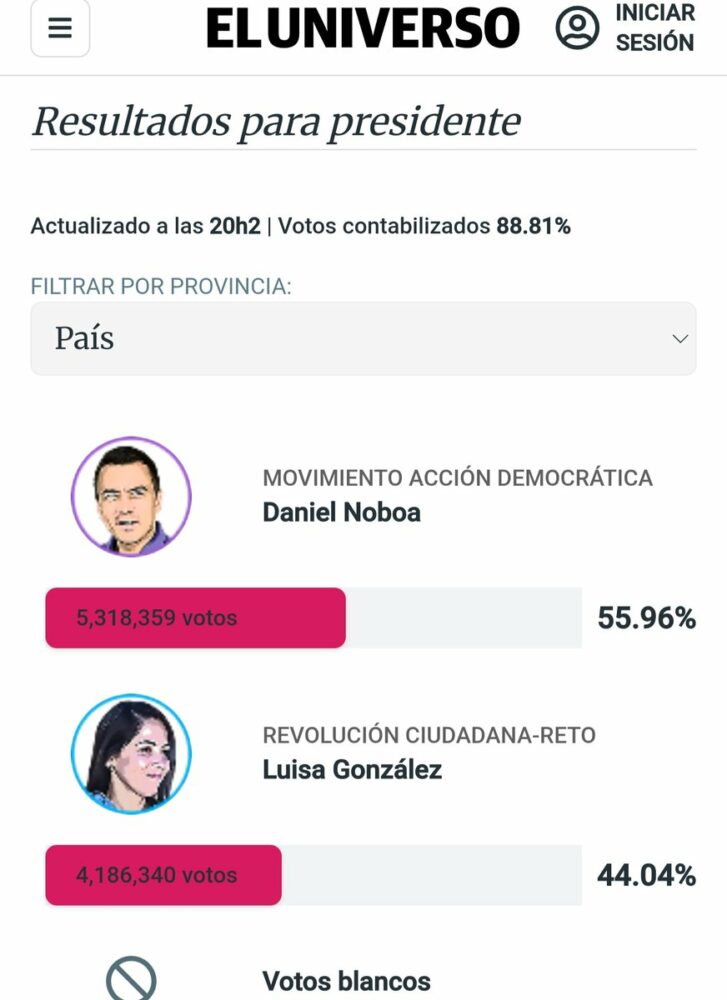727x1000 pixels.
Task: Click the province dropdown chevron arrow
Action: [680, 339]
